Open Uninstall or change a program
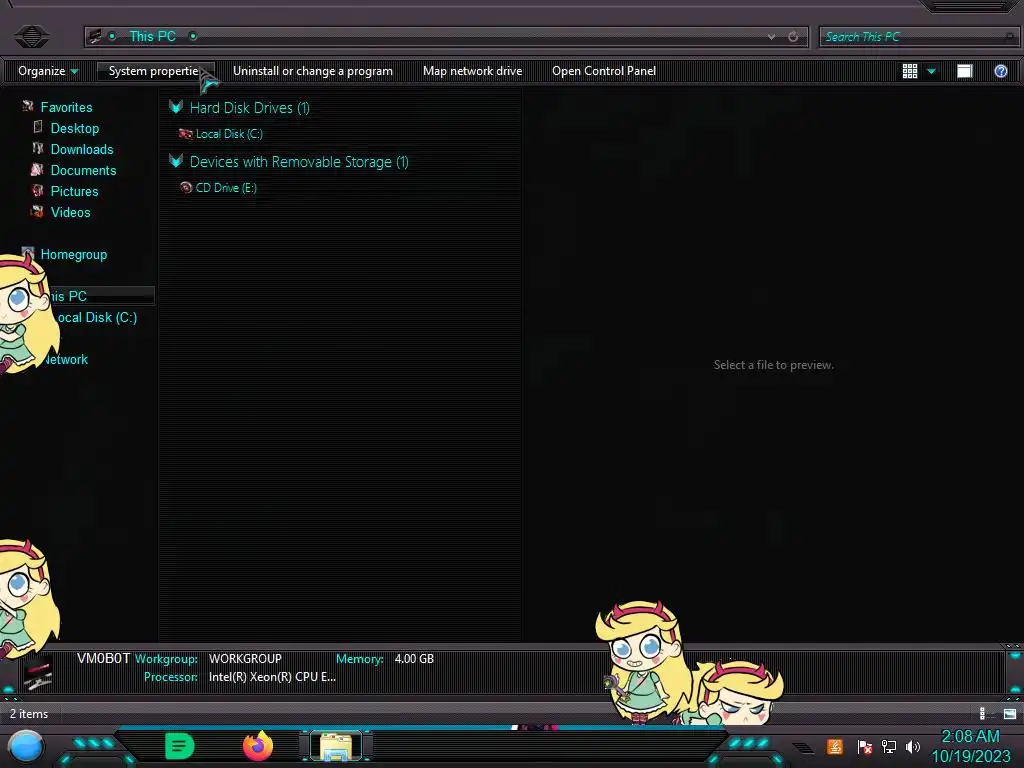 pos(313,71)
